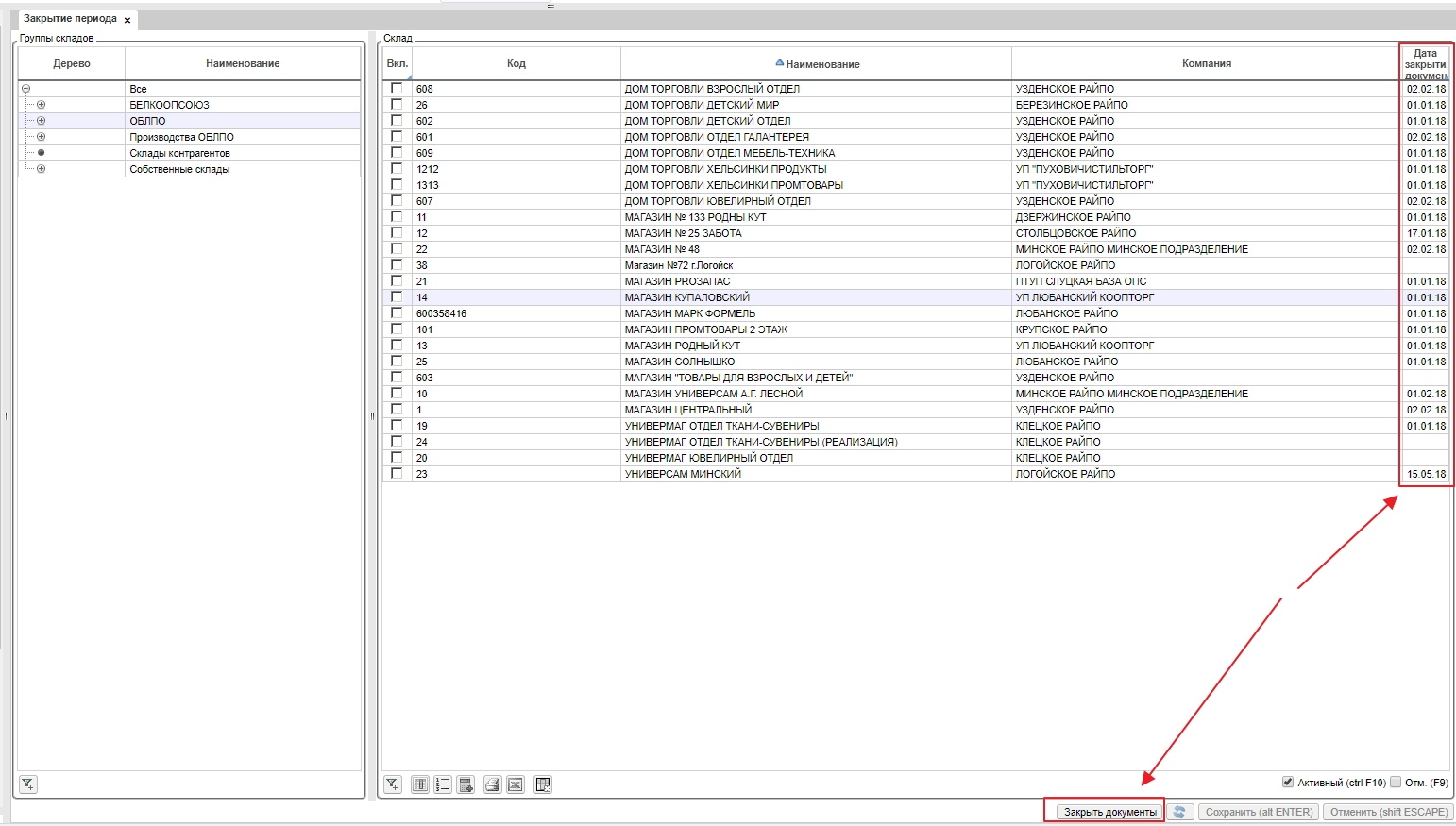Expand the Собственные склады tree node

click(x=41, y=169)
